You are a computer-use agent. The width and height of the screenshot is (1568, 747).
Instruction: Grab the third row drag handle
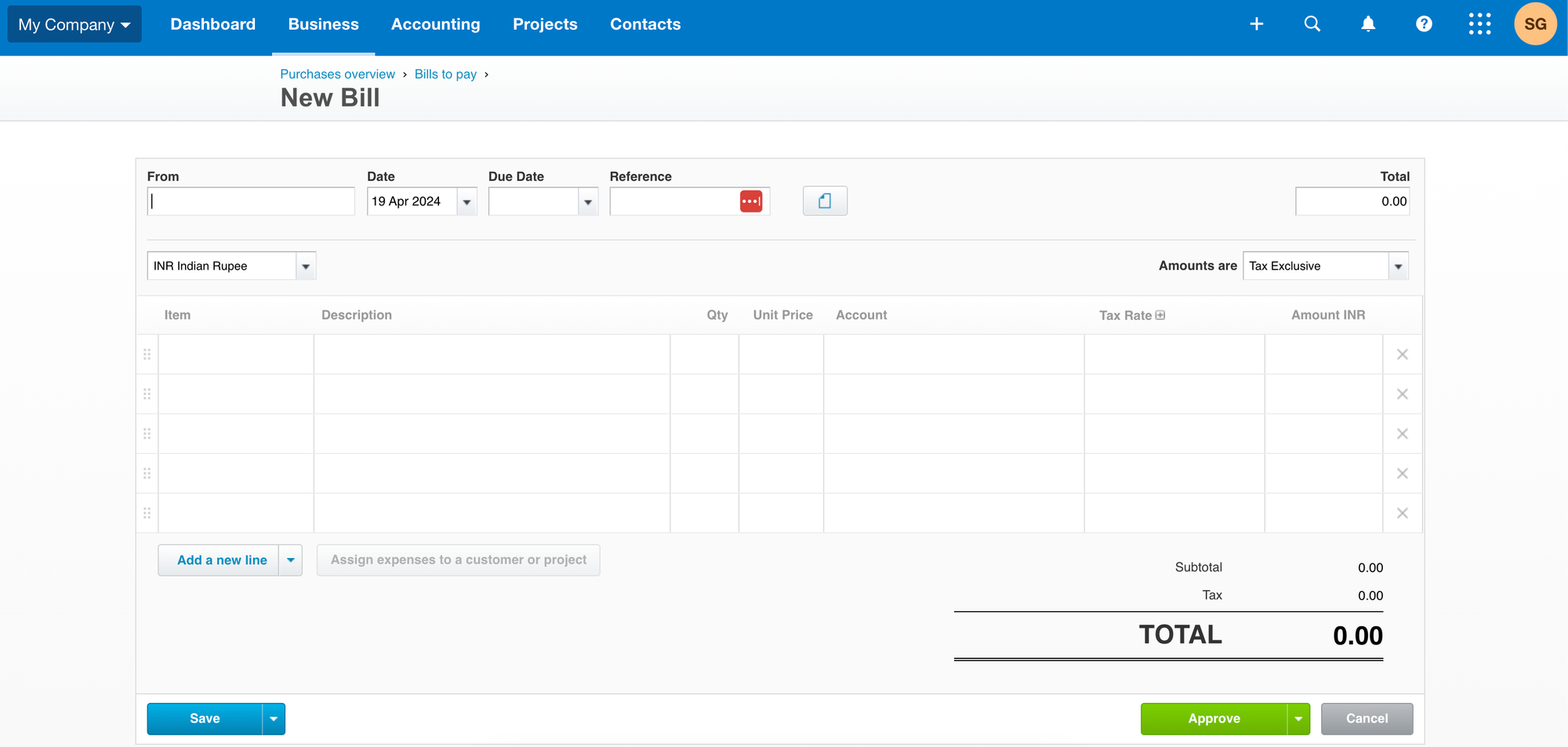tap(147, 433)
